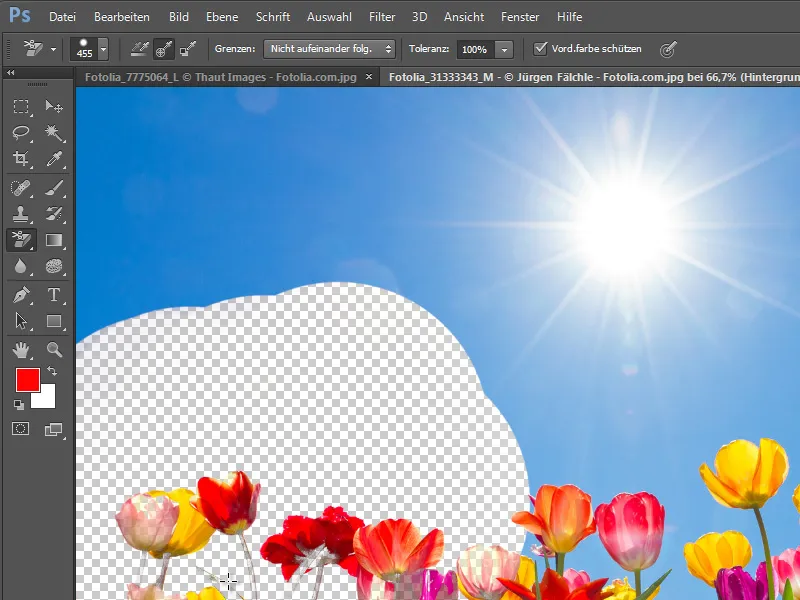The image size is (800, 600).
Task: Select the Horizontal Type tool
Action: point(54,294)
